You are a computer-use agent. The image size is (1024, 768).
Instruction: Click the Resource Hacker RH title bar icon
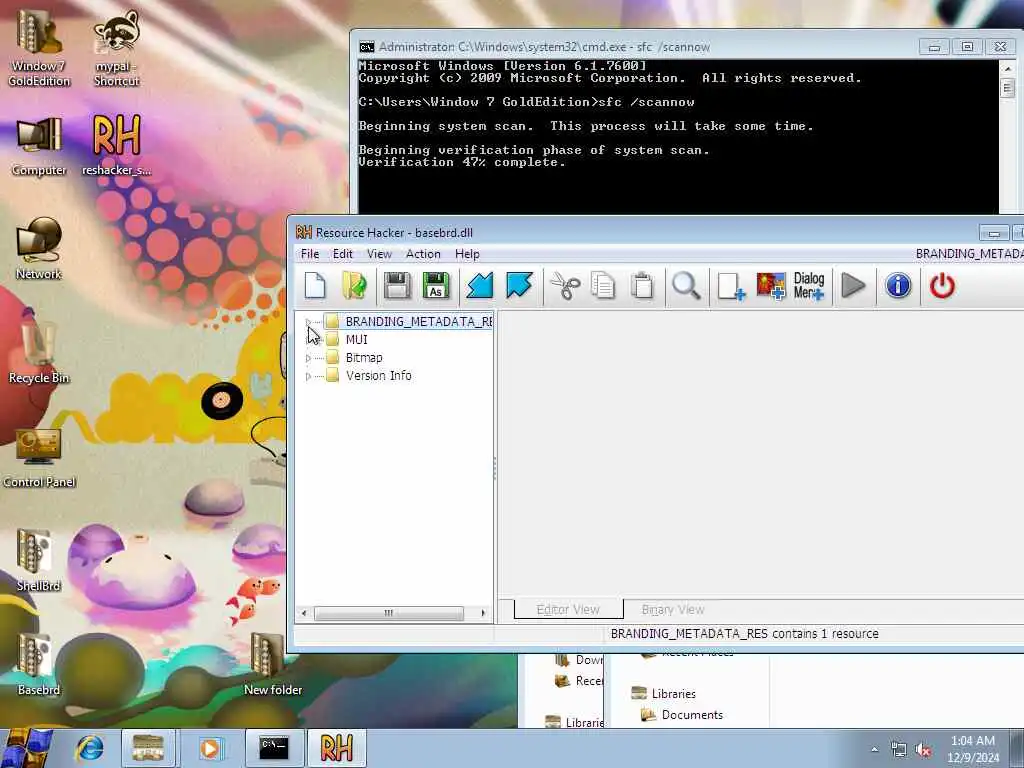pyautogui.click(x=304, y=232)
